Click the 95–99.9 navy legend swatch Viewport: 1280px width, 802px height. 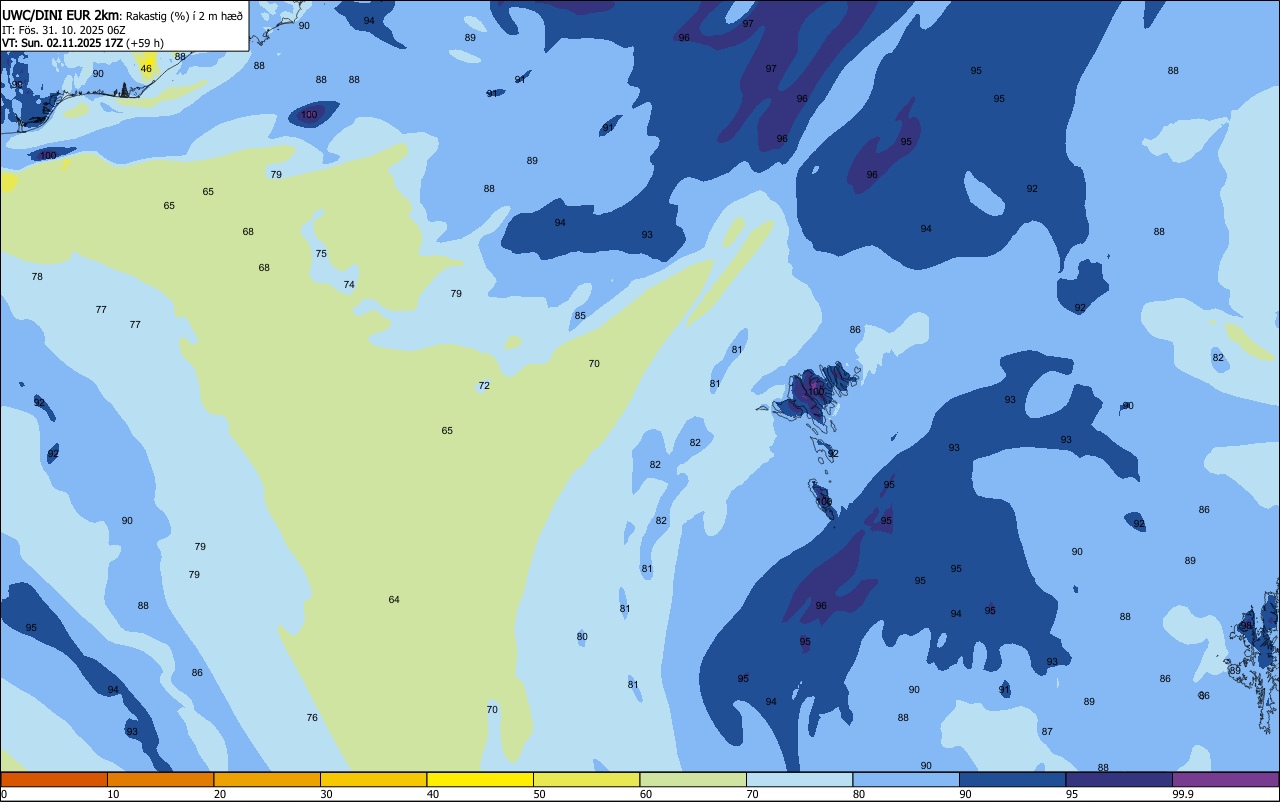coord(1119,779)
